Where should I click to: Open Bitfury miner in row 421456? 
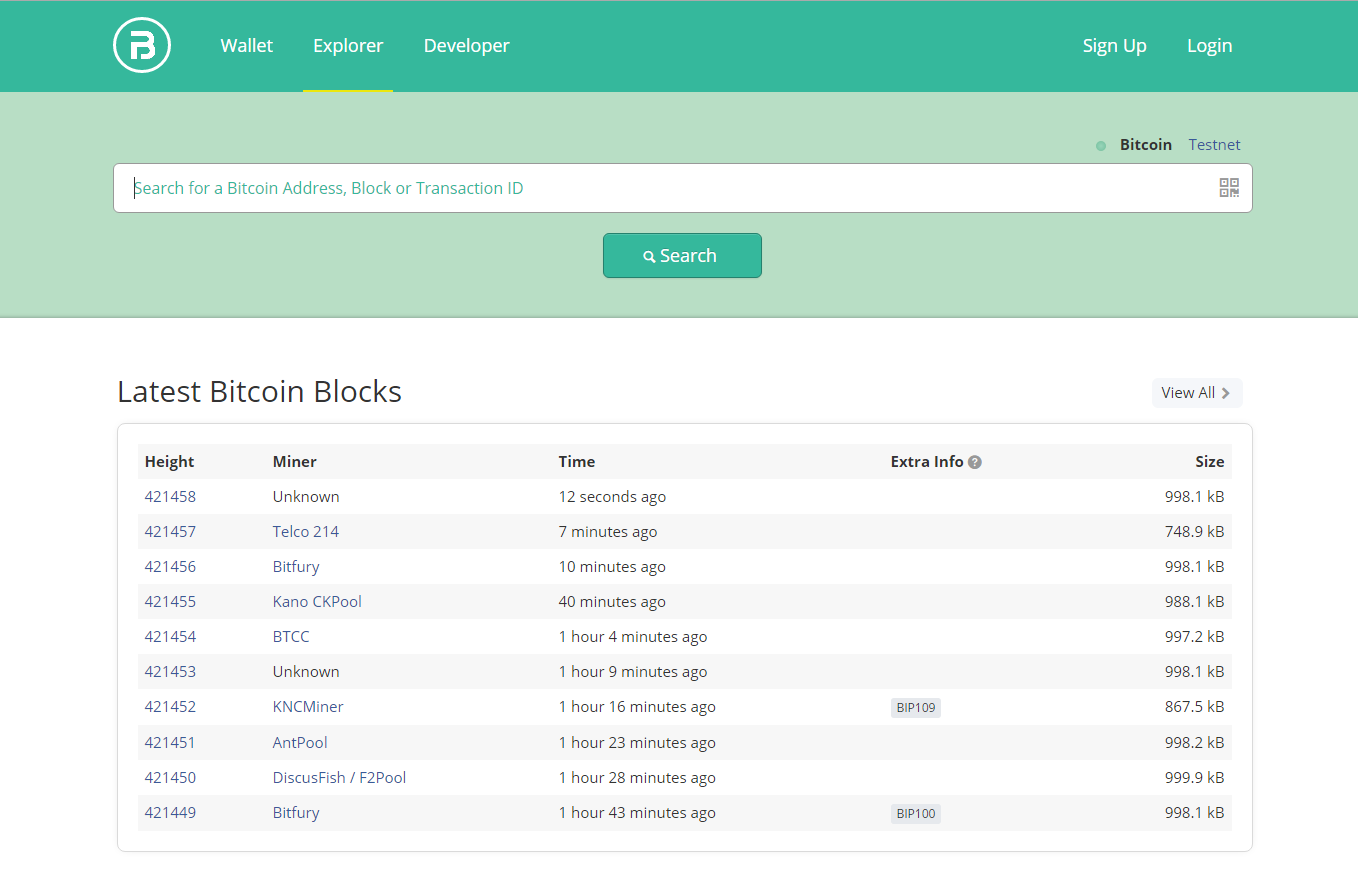click(x=296, y=567)
